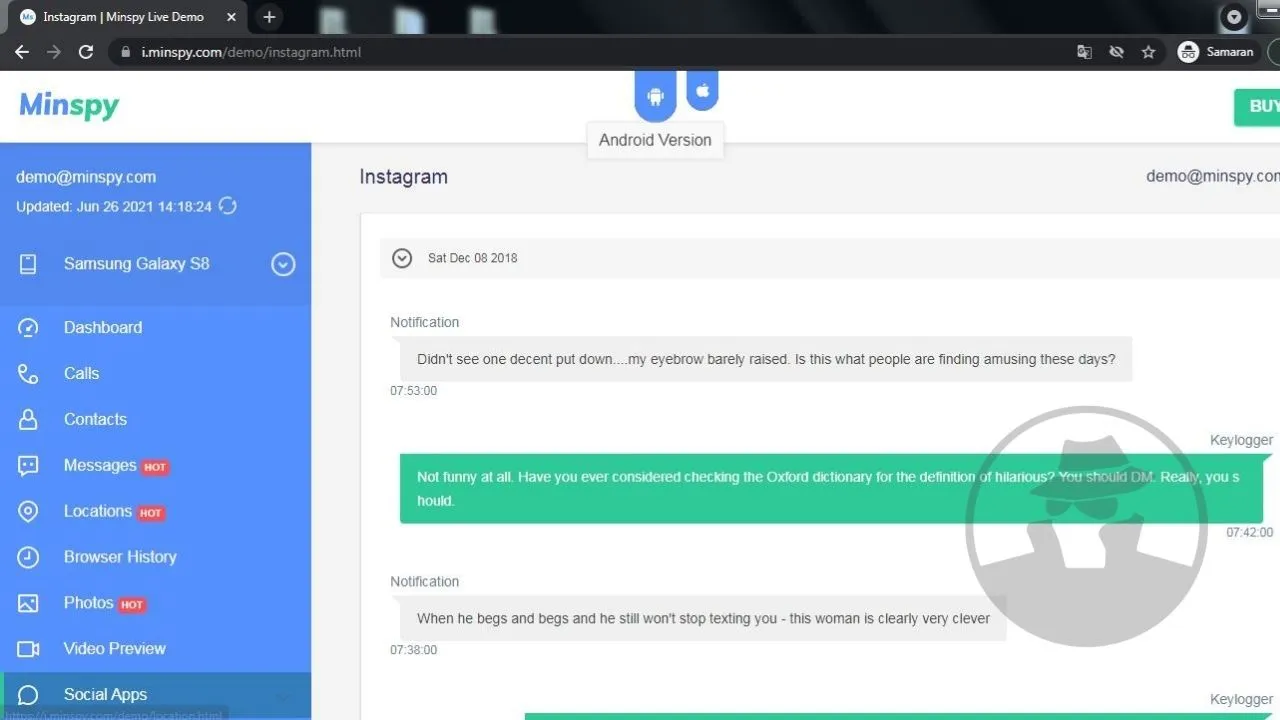
Task: Click the lock site info icon
Action: [x=124, y=52]
